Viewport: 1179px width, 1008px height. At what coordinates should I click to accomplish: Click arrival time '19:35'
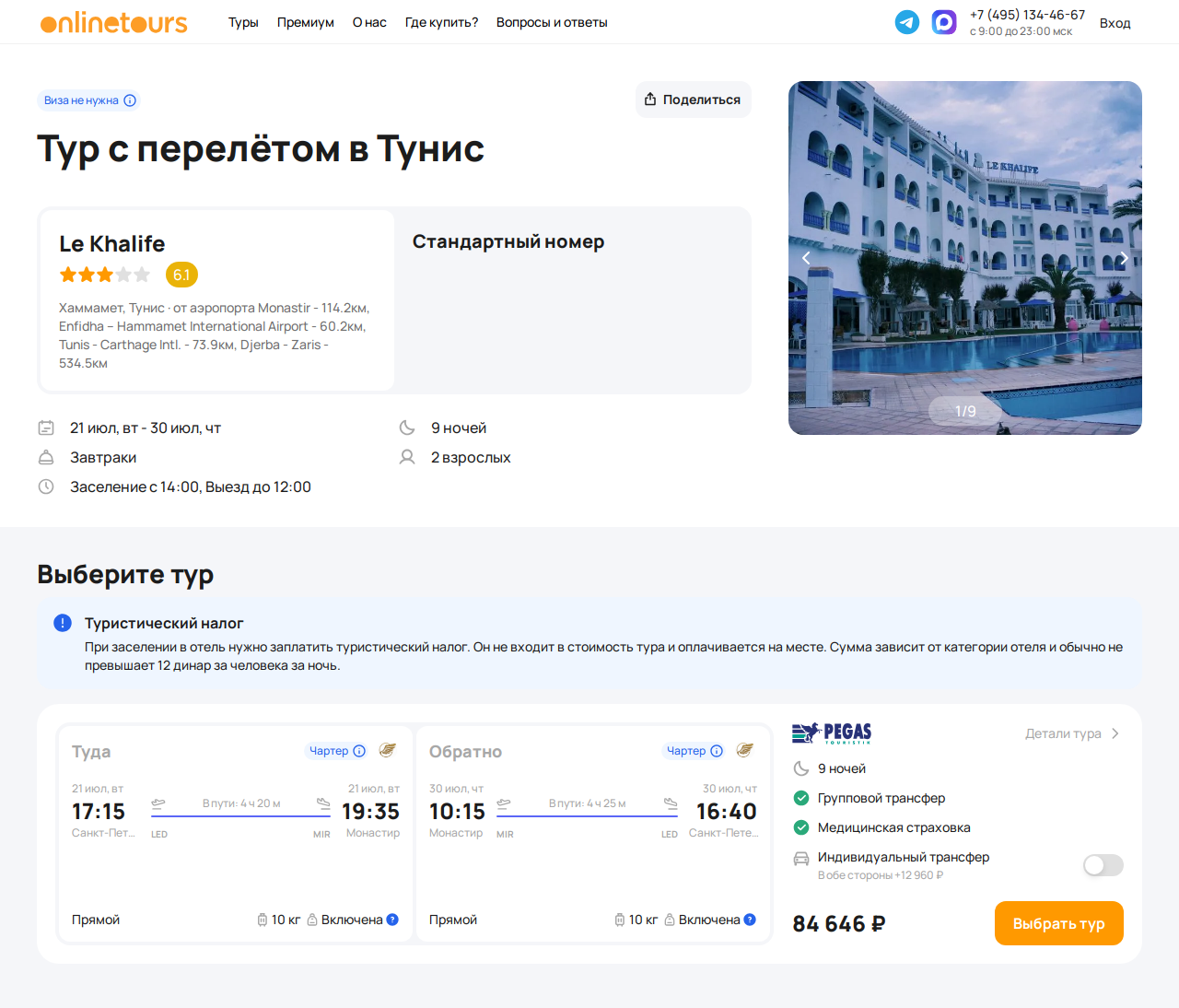370,812
